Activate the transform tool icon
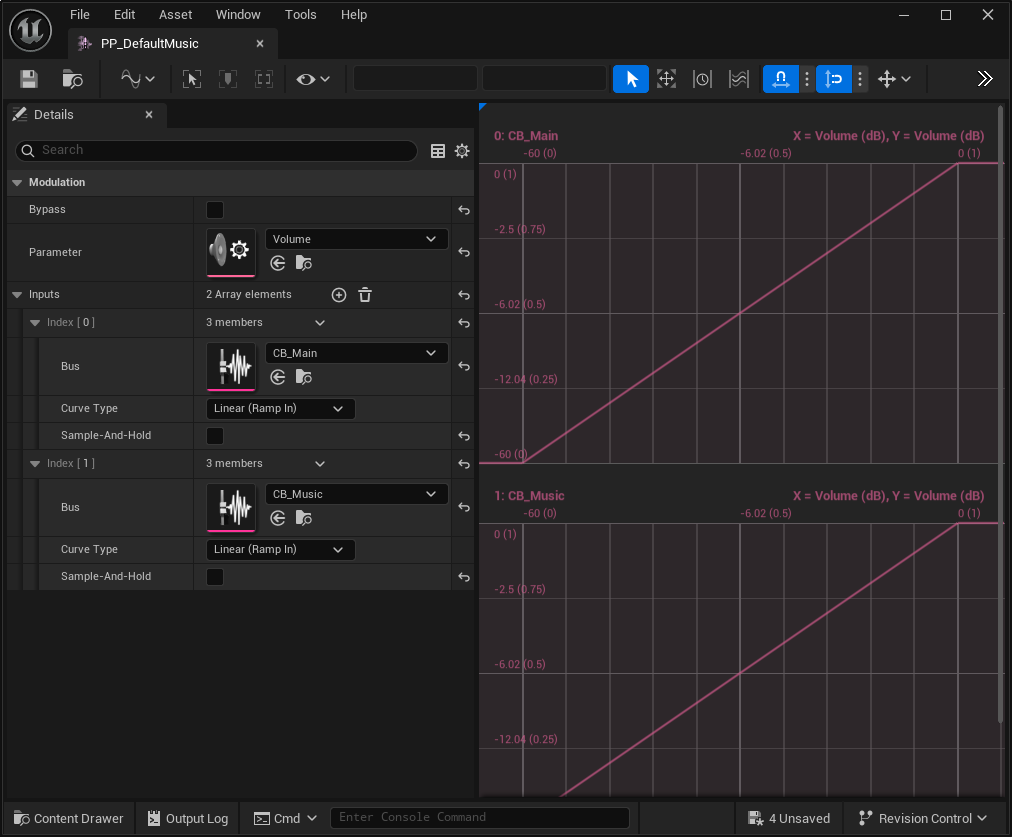This screenshot has width=1012, height=837. (x=666, y=79)
